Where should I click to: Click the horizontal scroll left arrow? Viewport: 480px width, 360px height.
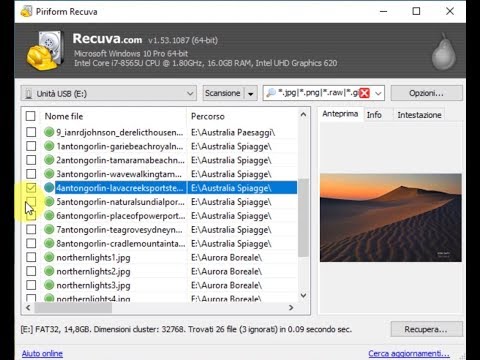(28, 308)
